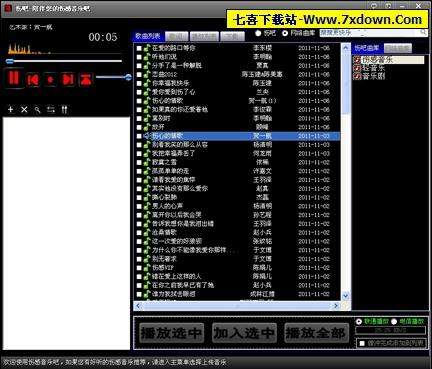Screen dimensions: 432x369
Task: Tick the checkbox beside 忘曲2012
Action: pos(139,74)
